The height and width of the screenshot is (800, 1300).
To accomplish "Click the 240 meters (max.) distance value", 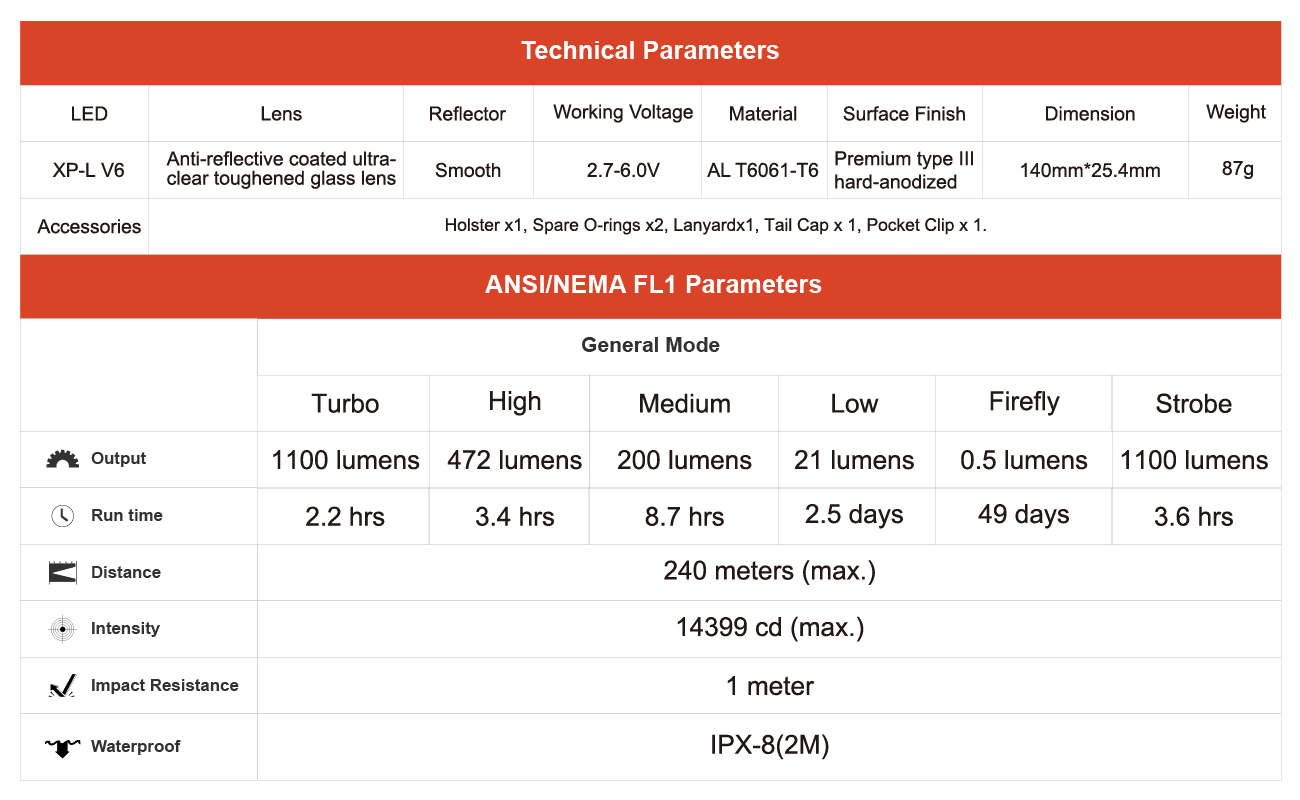I will point(769,571).
